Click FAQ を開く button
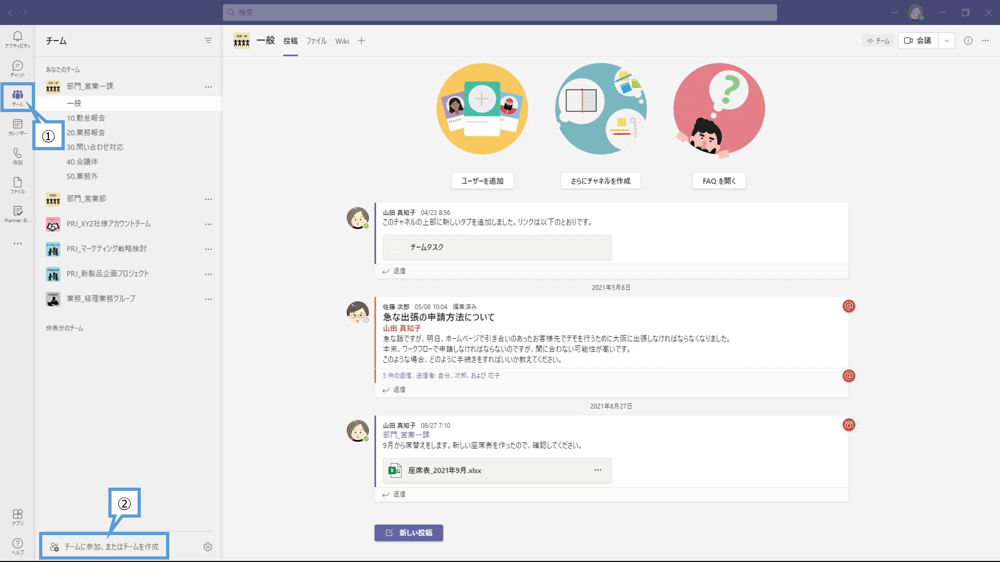 click(719, 181)
